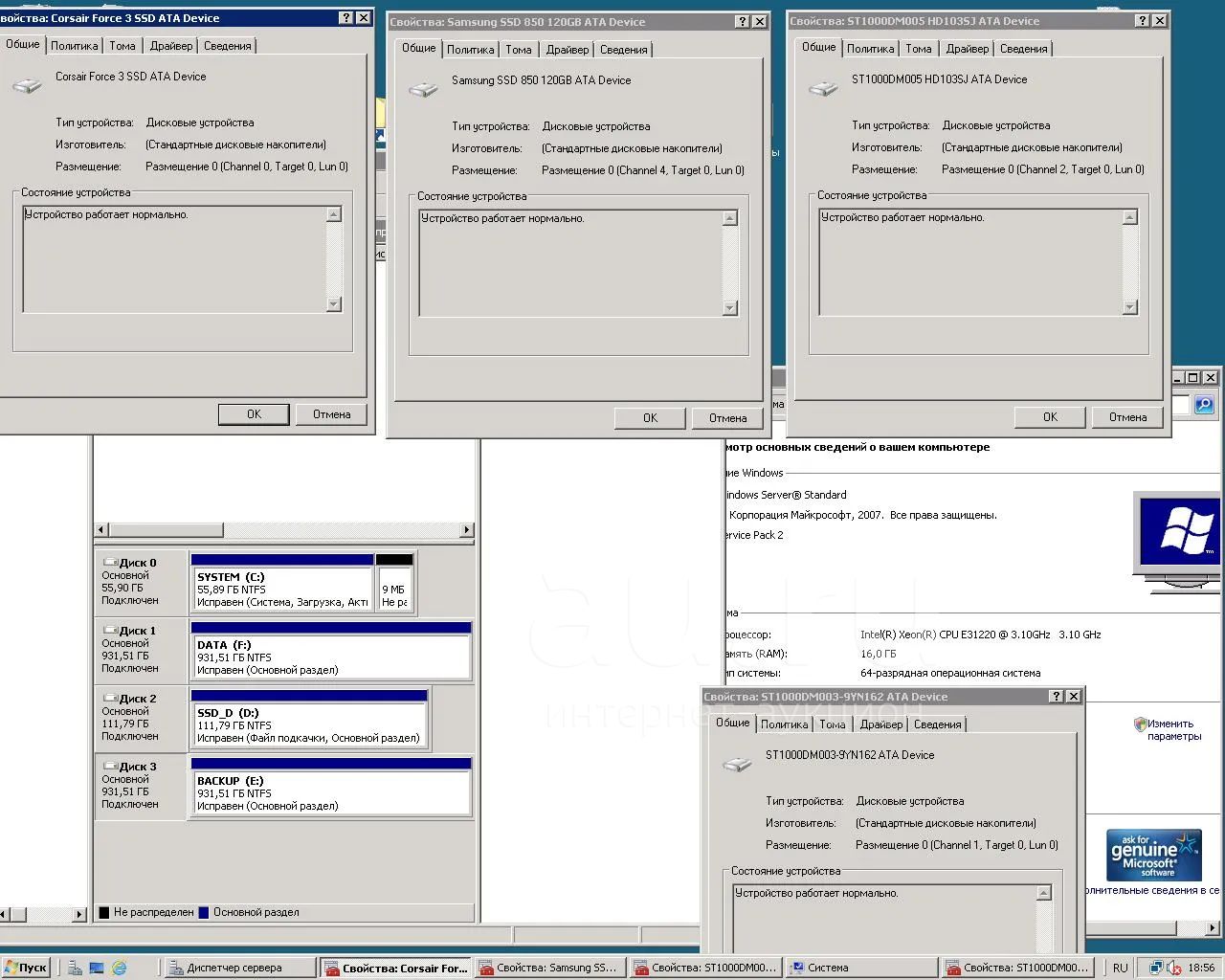Open Сведения tab in Samsung SSD 850 dialog

[624, 49]
